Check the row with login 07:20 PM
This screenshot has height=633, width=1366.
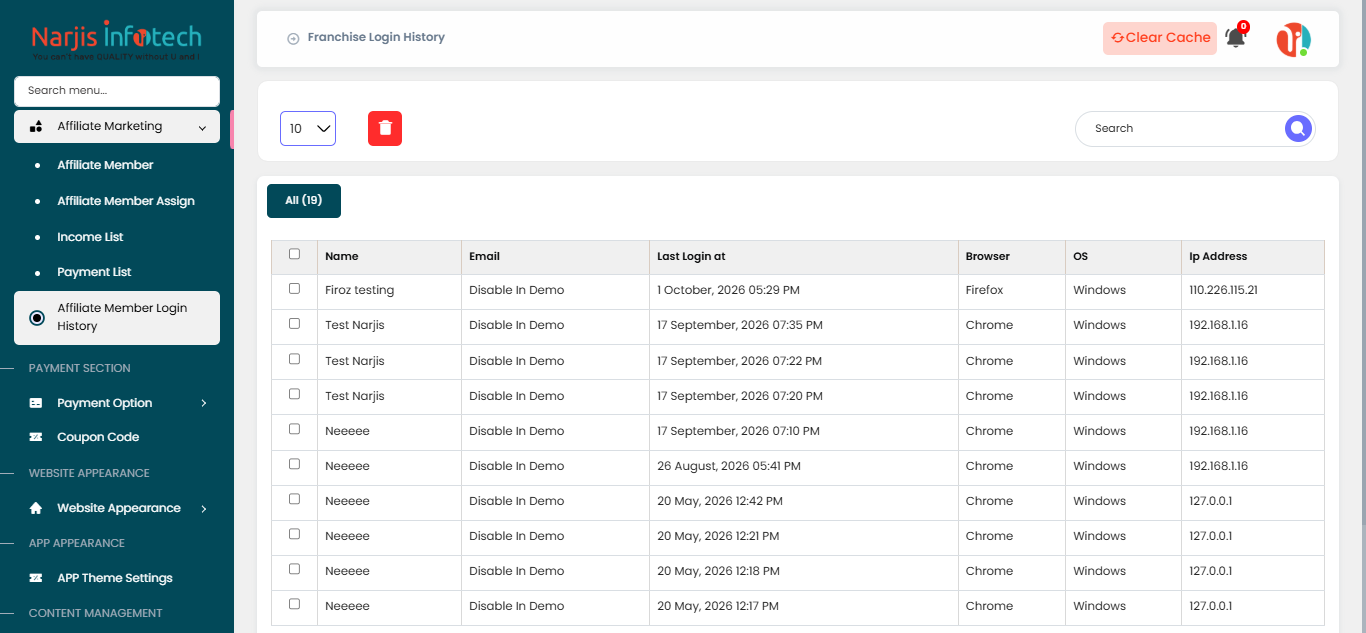[x=294, y=394]
